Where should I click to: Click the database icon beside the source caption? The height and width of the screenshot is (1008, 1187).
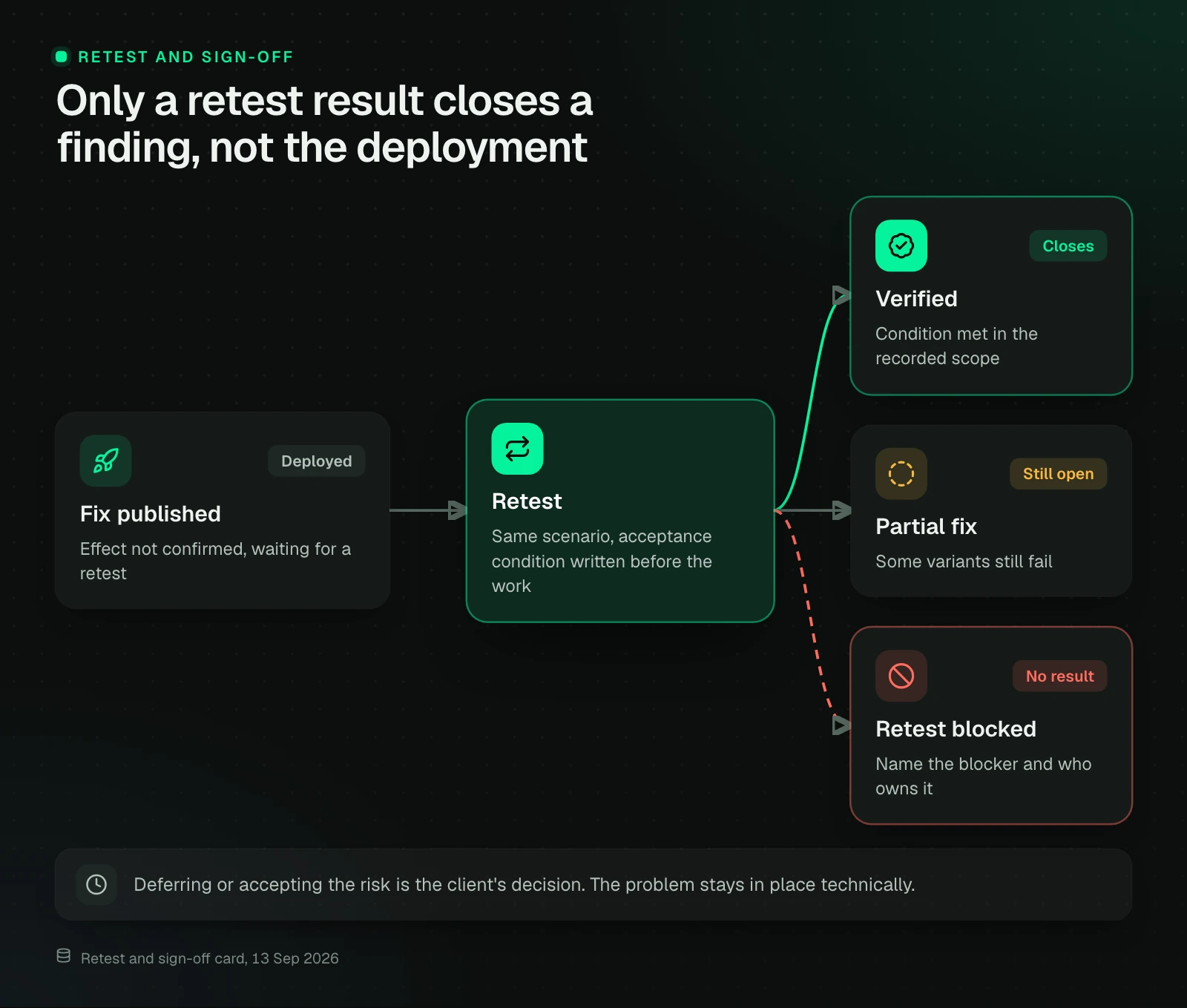pyautogui.click(x=64, y=956)
